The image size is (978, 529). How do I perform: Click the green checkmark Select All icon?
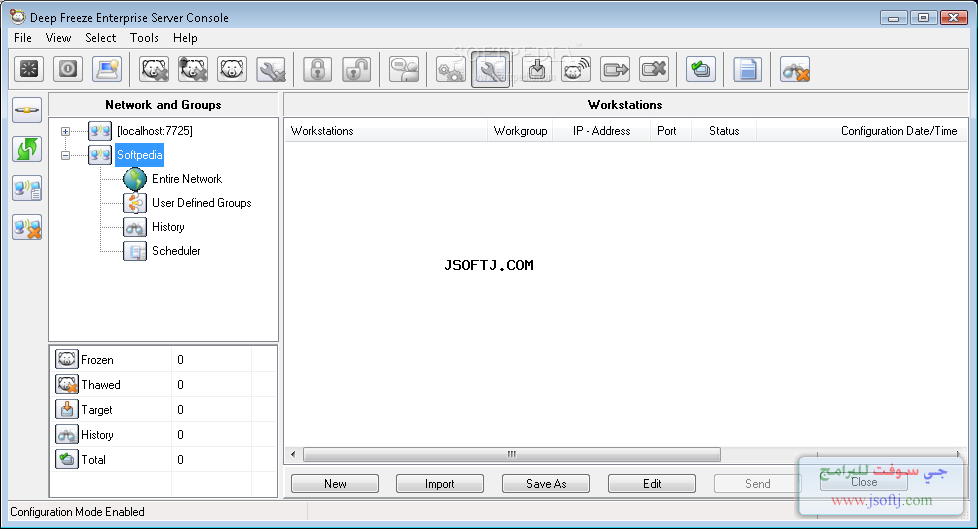tap(701, 69)
